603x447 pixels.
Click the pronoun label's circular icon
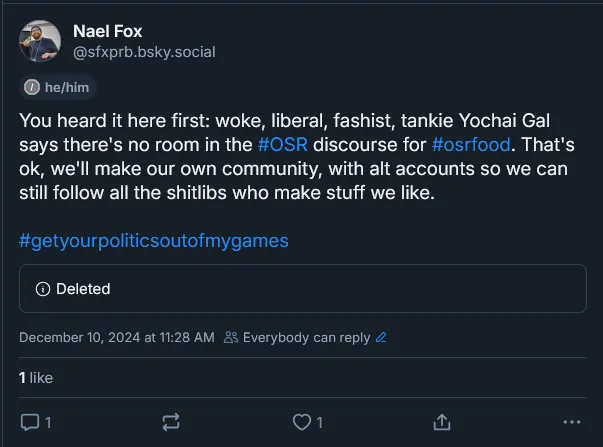pos(32,87)
